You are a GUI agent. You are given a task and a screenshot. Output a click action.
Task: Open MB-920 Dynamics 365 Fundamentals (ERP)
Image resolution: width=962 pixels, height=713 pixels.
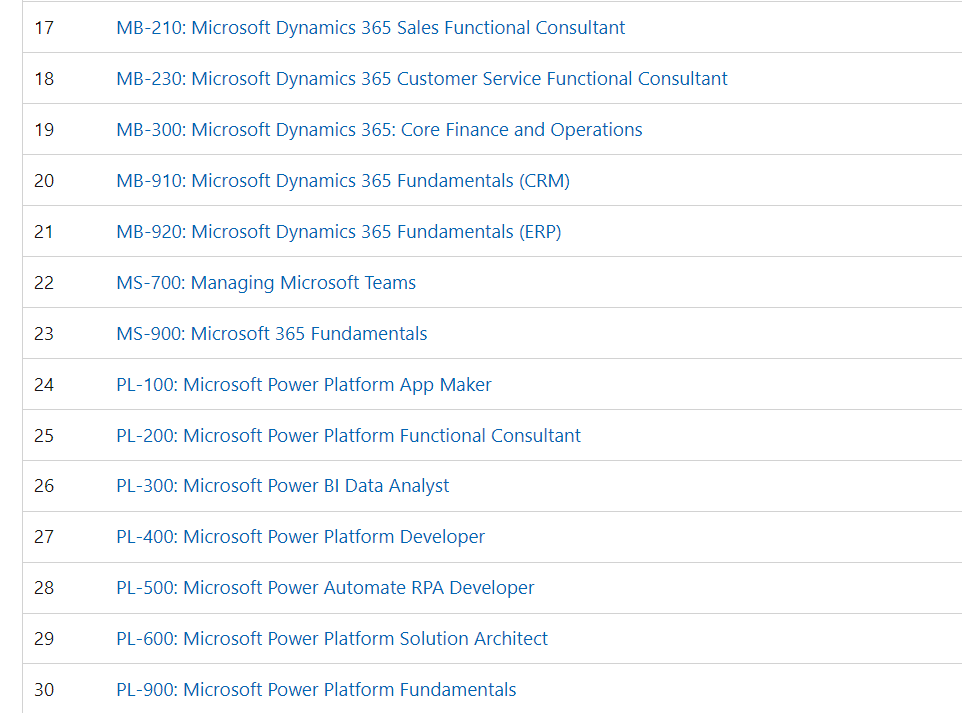coord(338,232)
